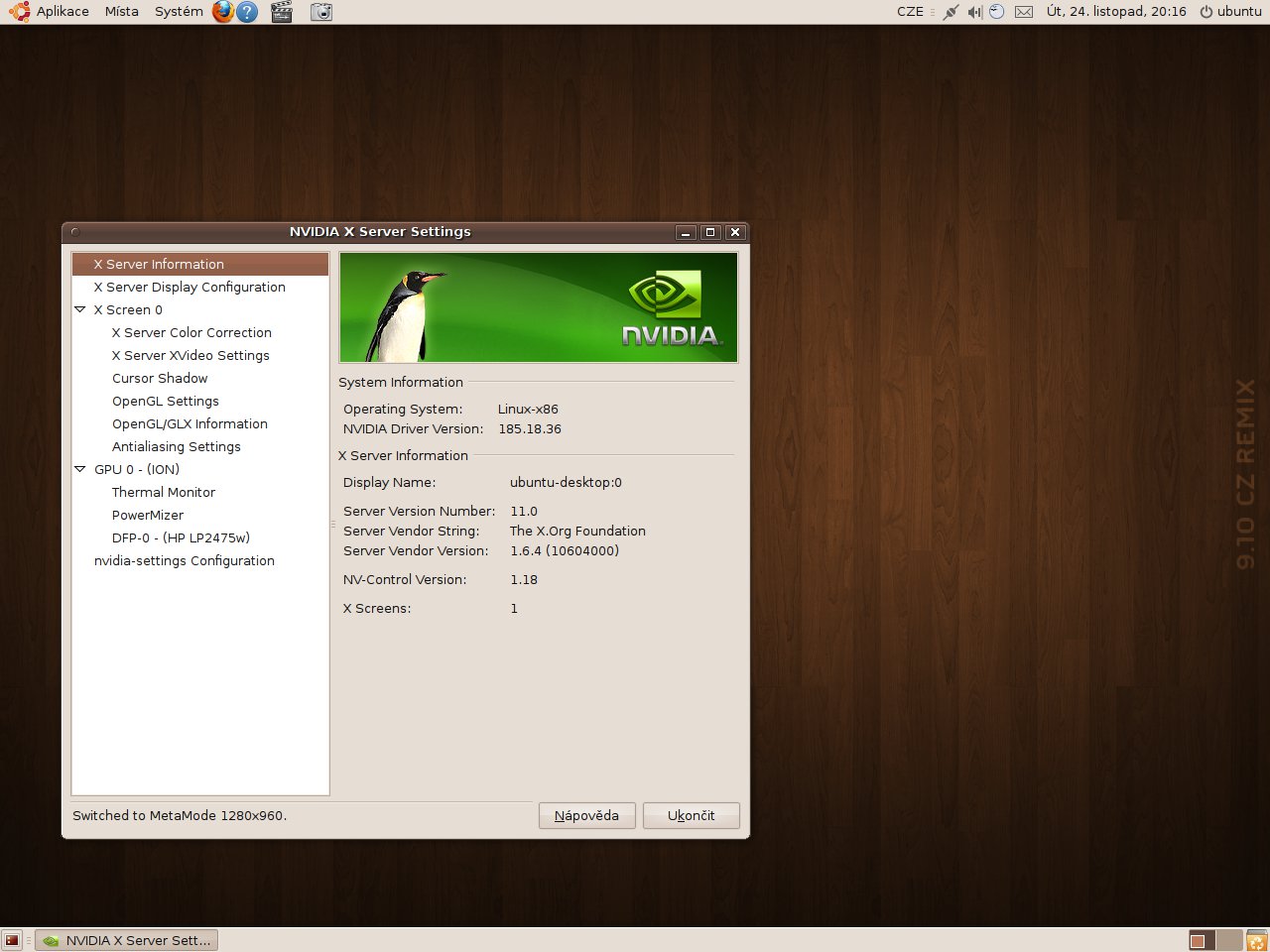
Task: Open the Aplikace menu
Action: click(x=63, y=12)
